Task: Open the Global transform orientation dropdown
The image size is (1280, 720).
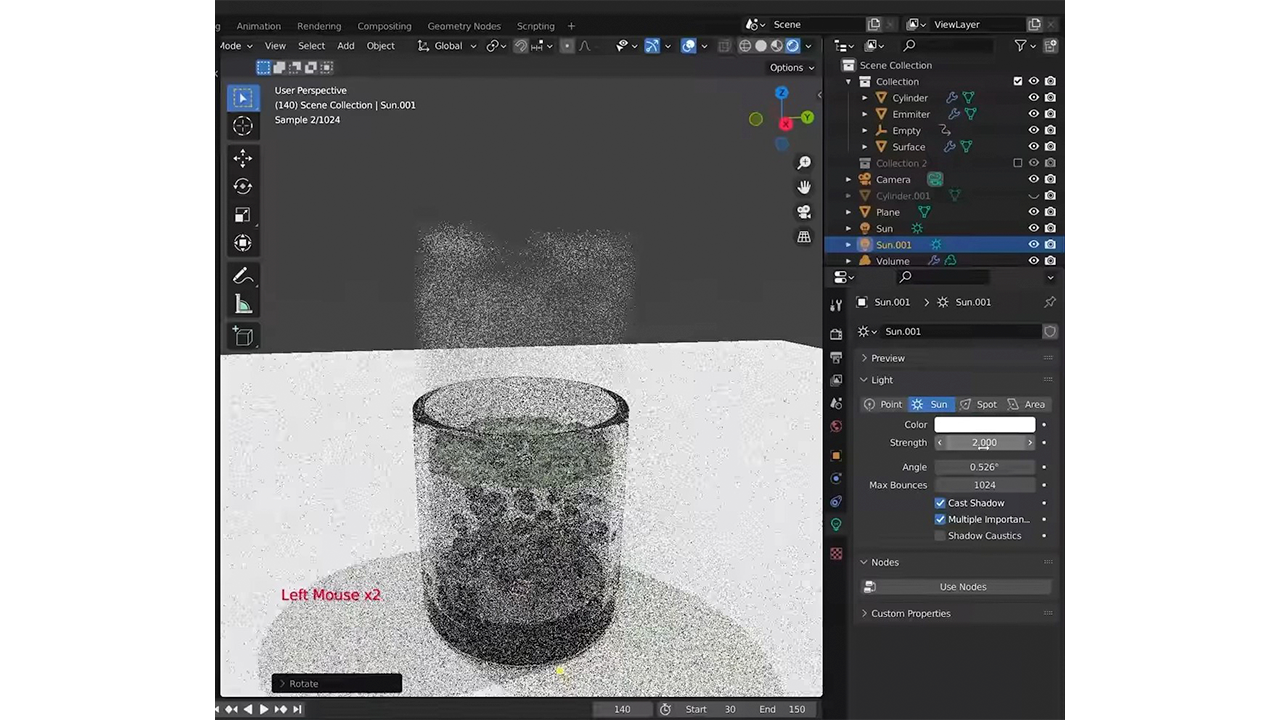Action: pyautogui.click(x=448, y=46)
